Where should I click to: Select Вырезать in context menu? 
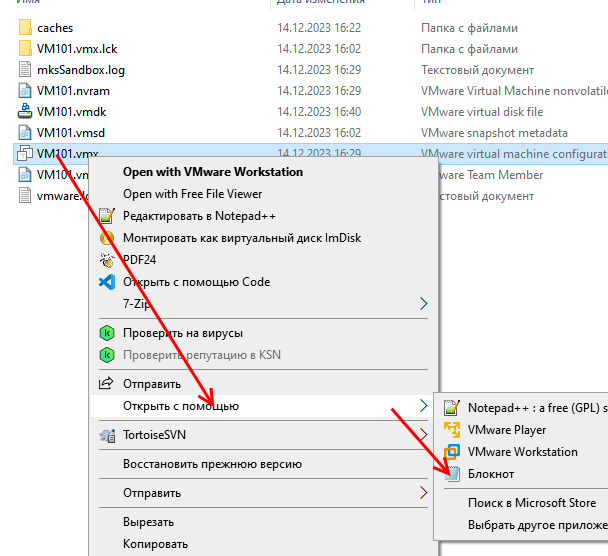(x=149, y=522)
